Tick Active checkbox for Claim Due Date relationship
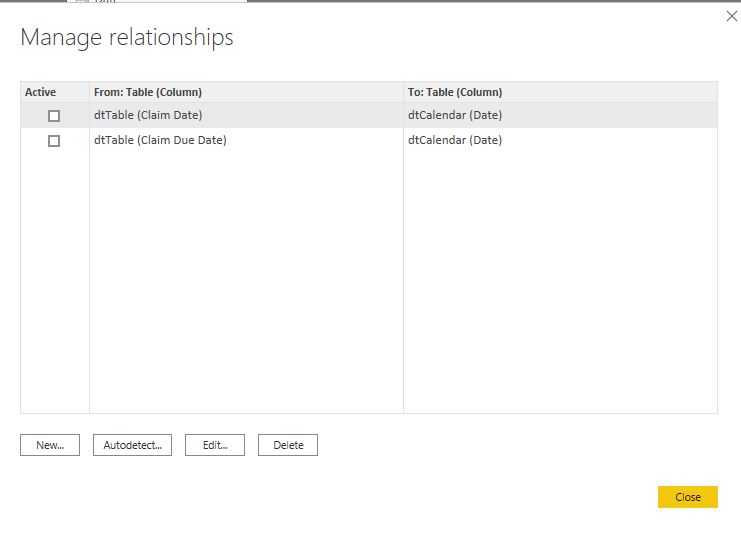The image size is (741, 533). [54, 141]
